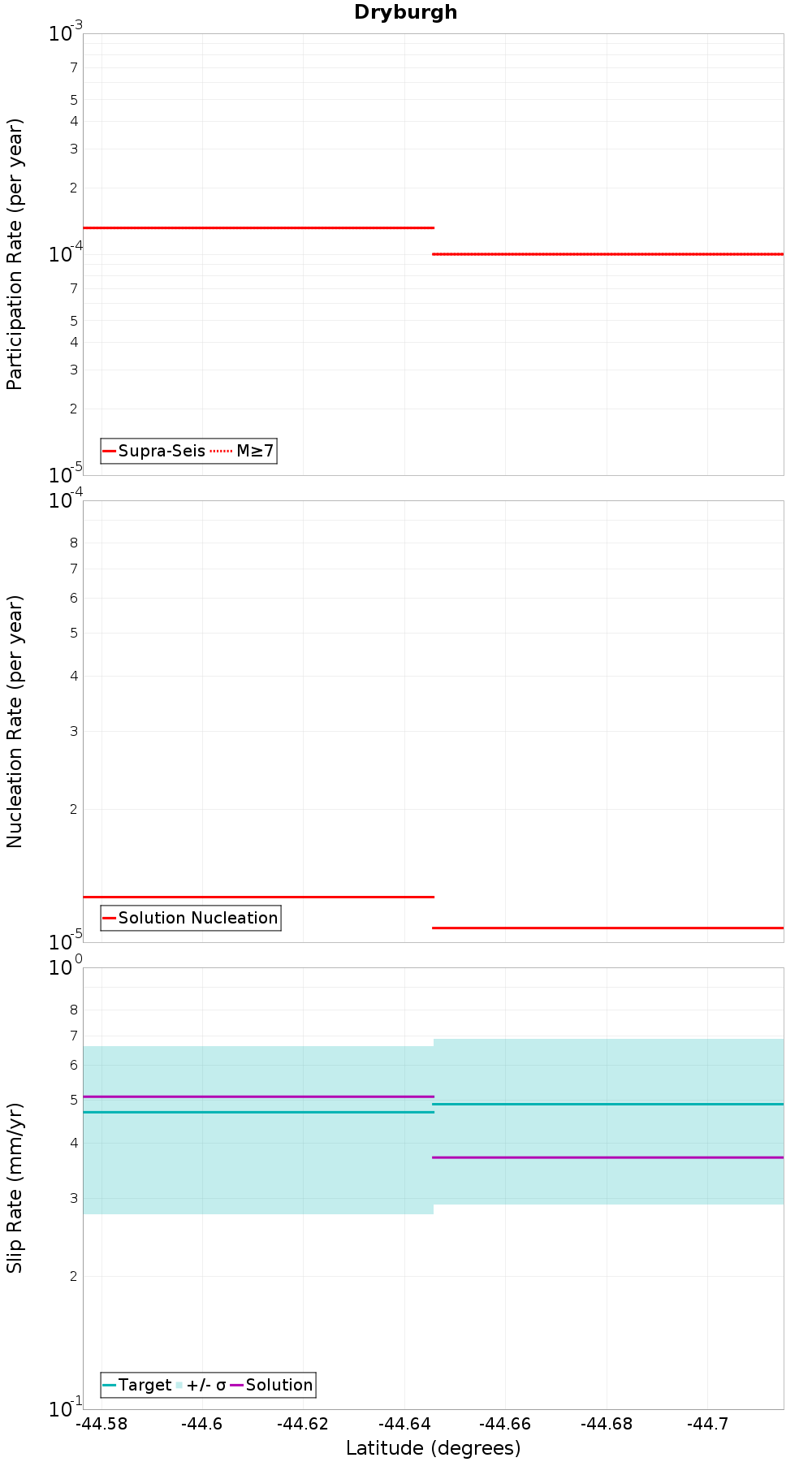Image resolution: width=812 pixels, height=1462 pixels.
Task: Click the Solution legend entry in slip rate plot
Action: [x=272, y=1385]
